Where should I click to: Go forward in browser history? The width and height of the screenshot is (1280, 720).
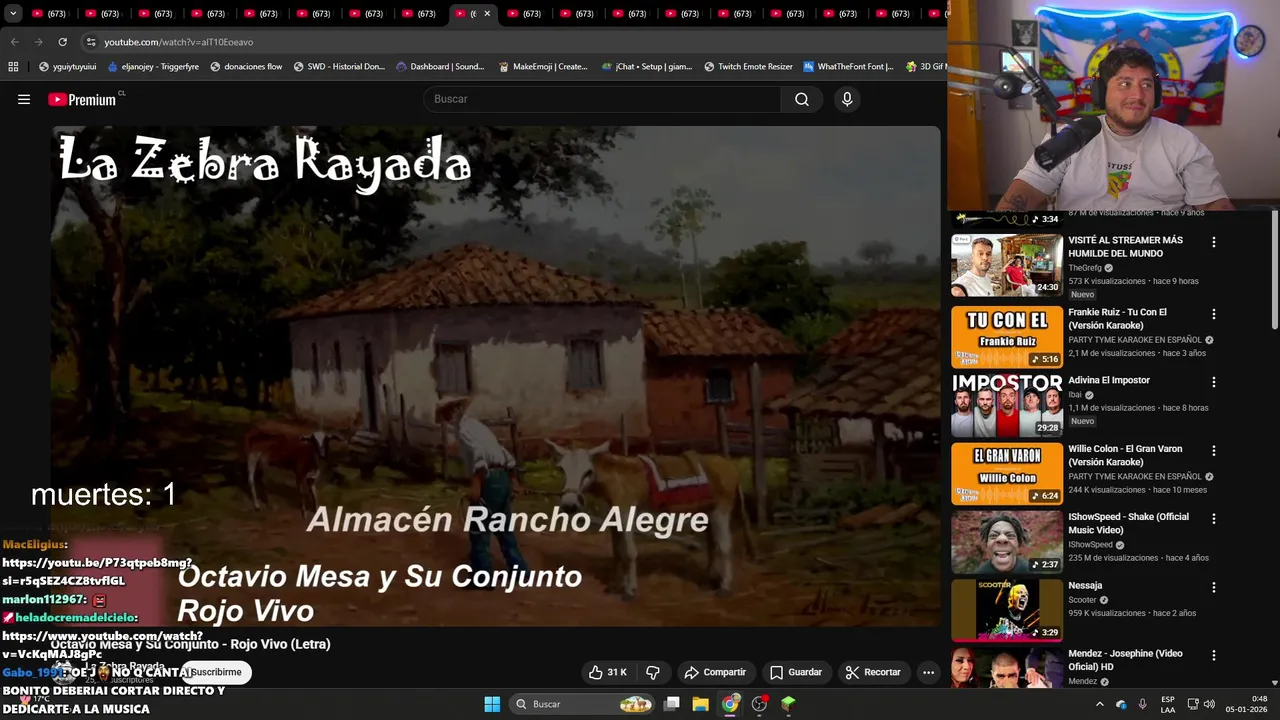[38, 42]
